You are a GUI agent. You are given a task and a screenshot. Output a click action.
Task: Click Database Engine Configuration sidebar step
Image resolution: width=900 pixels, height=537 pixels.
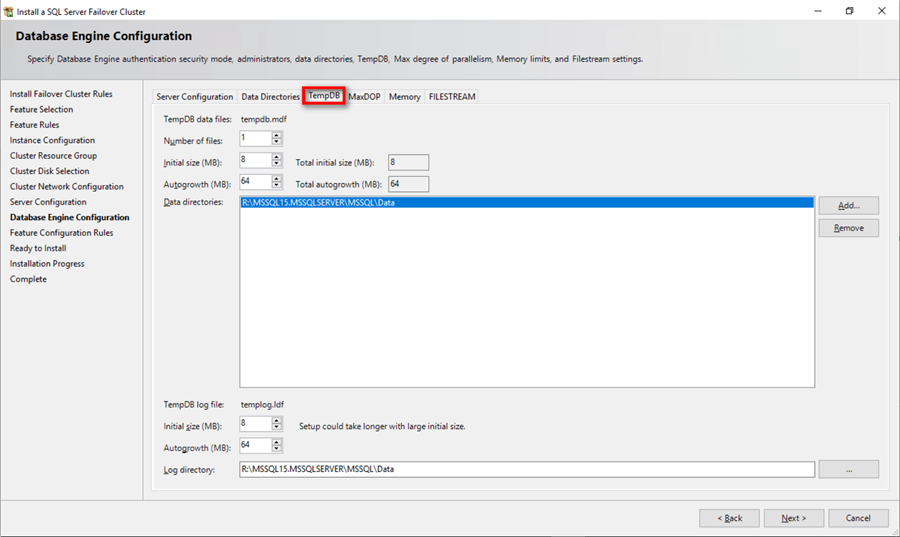point(69,217)
